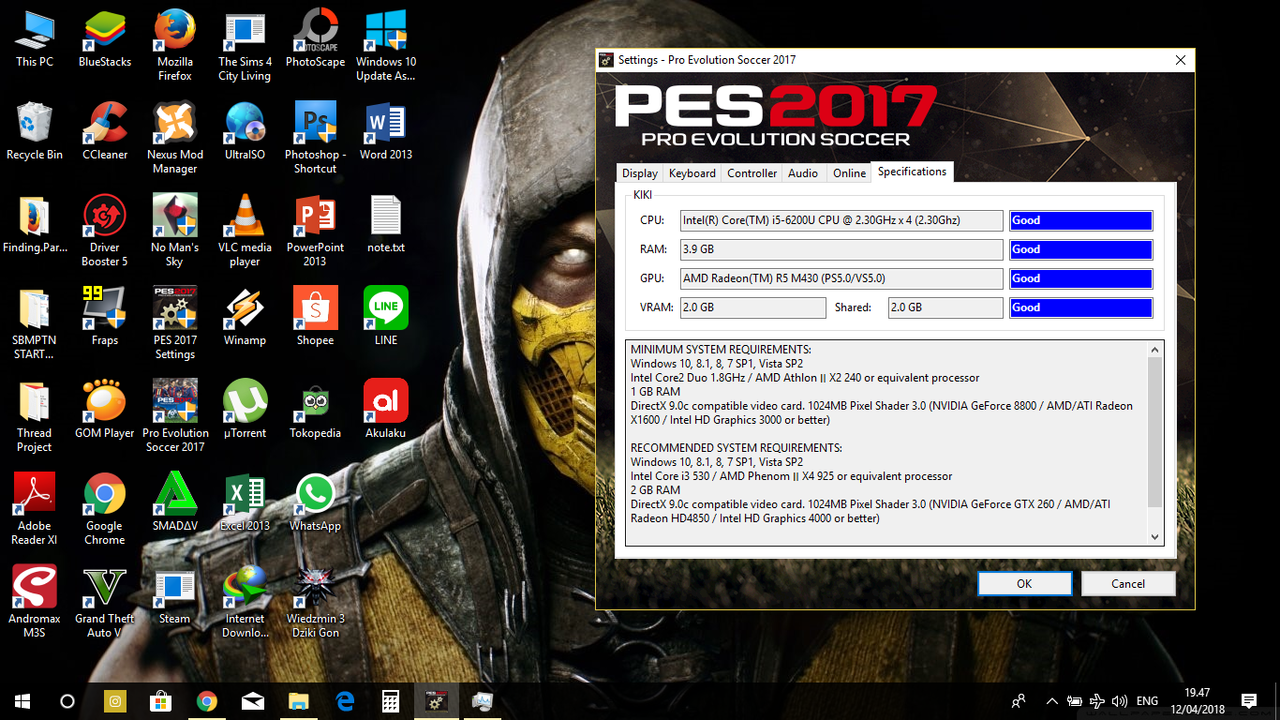Open Akulaku desktop shortcut
Image resolution: width=1280 pixels, height=720 pixels.
pos(385,411)
